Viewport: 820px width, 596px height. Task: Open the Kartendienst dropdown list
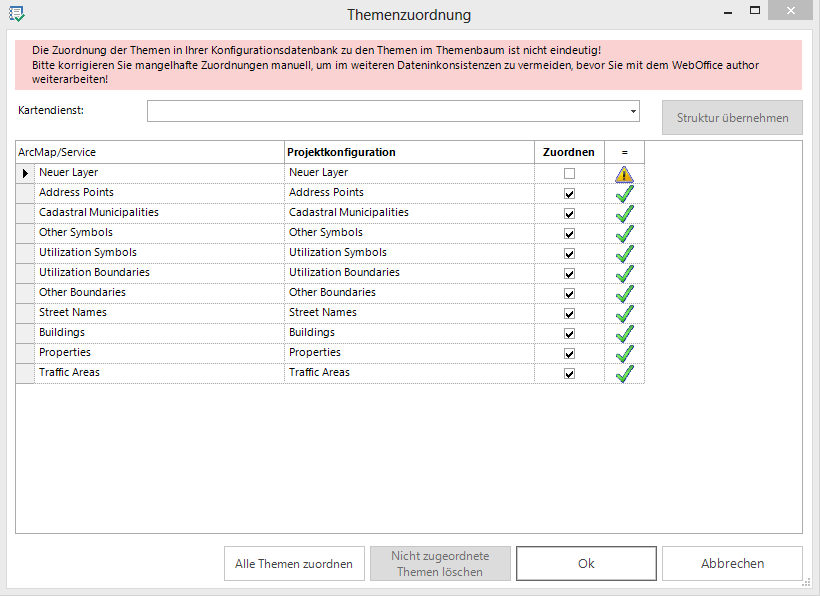click(633, 111)
